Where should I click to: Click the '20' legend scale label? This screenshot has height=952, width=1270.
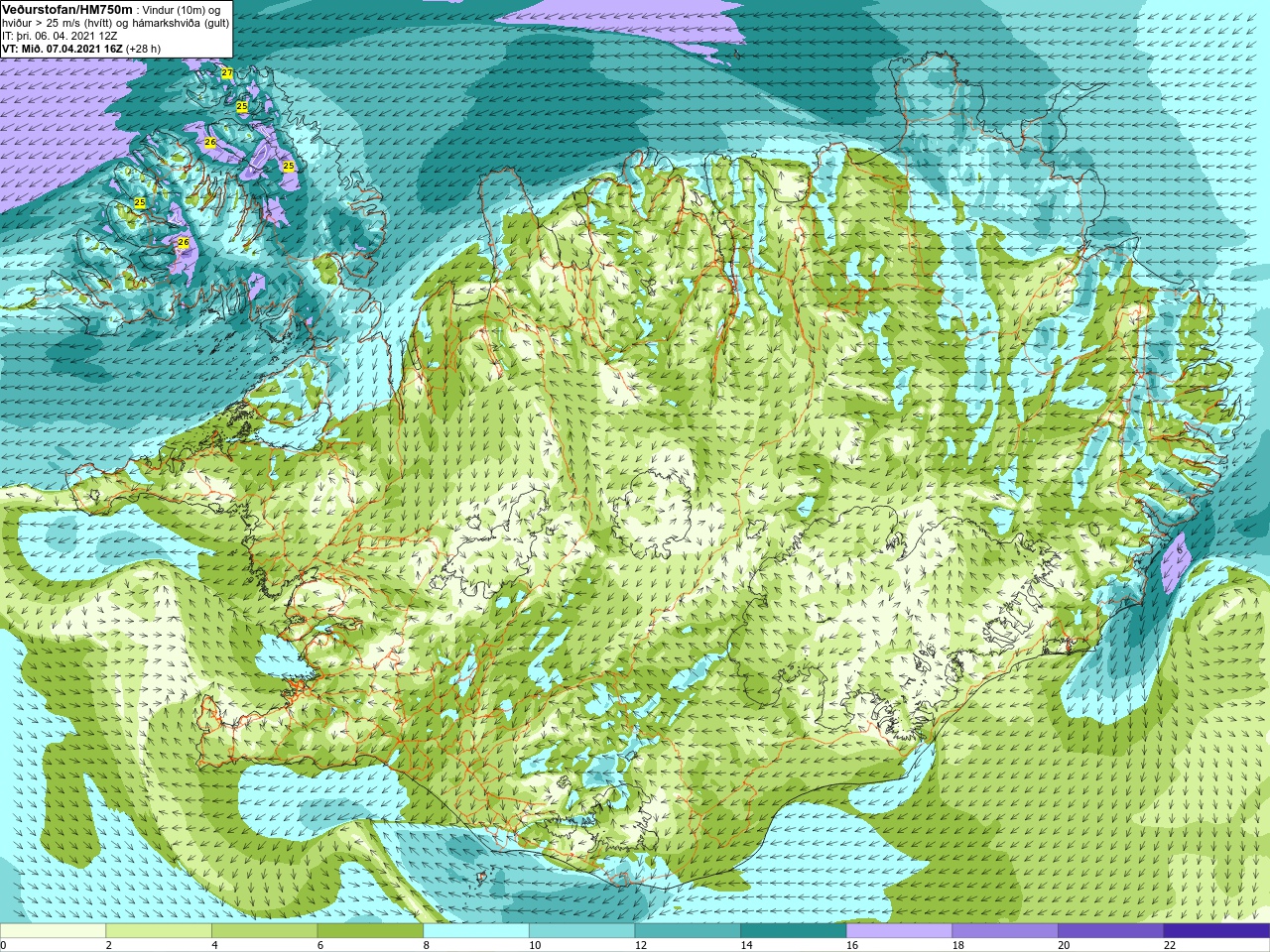[x=1064, y=945]
